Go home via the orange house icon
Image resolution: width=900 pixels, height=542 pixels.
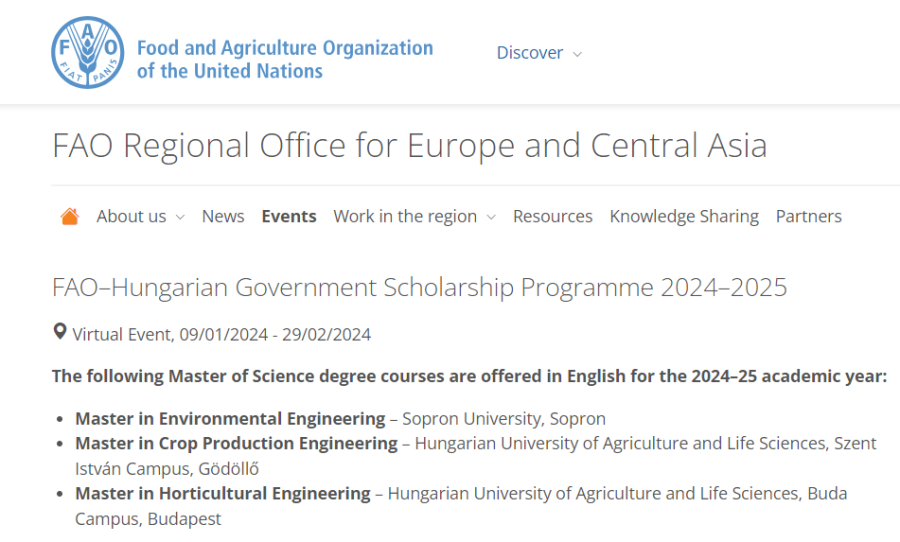click(69, 216)
